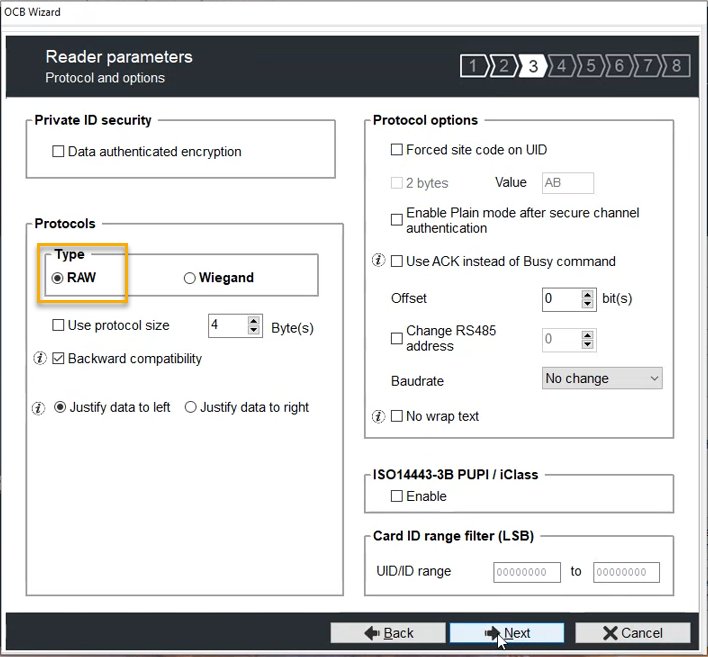Screen dimensions: 708x657
Task: Jump to wizard step 8
Action: [677, 67]
